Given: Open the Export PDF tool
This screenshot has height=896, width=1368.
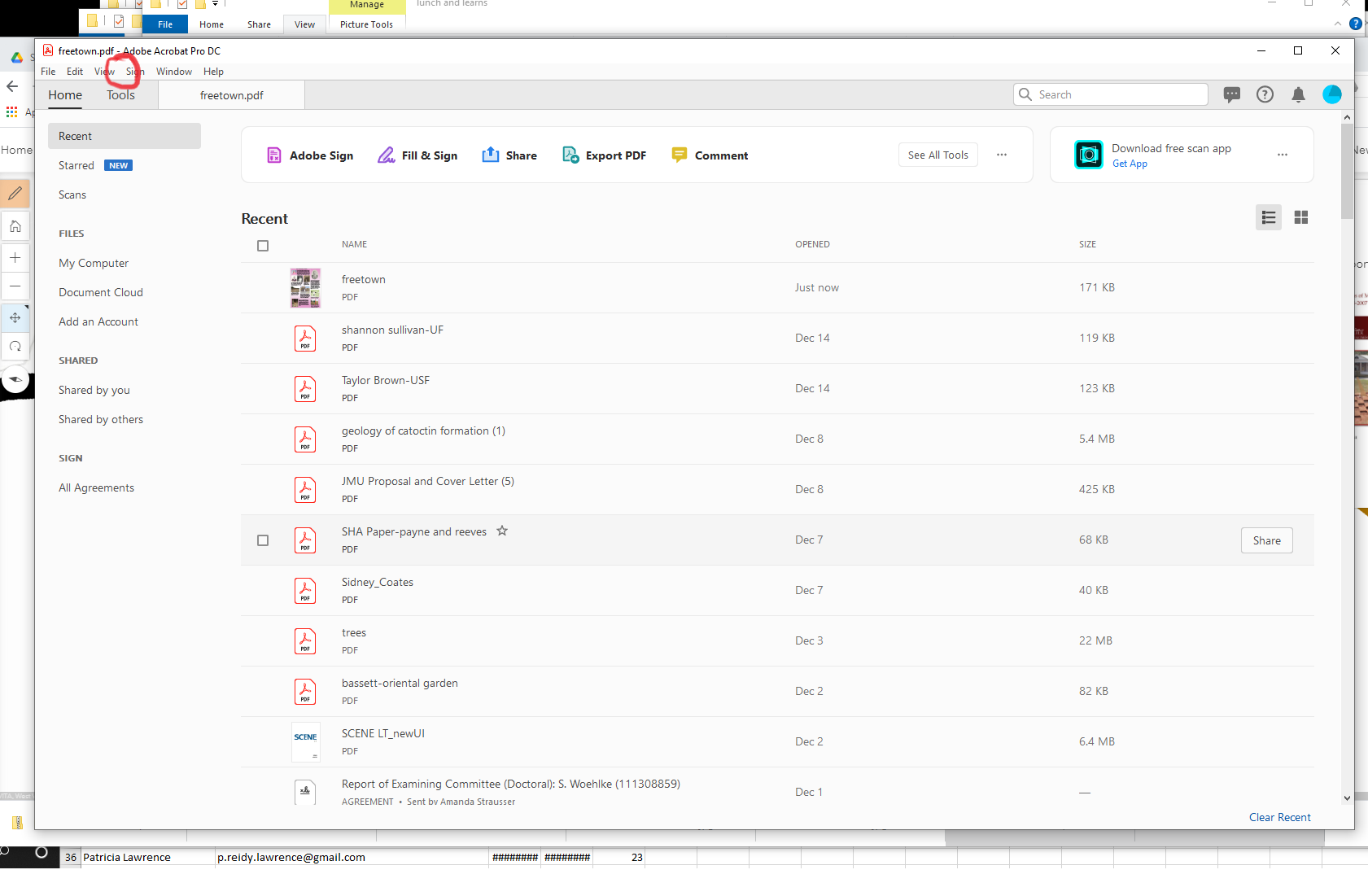Looking at the screenshot, I should click(x=614, y=155).
